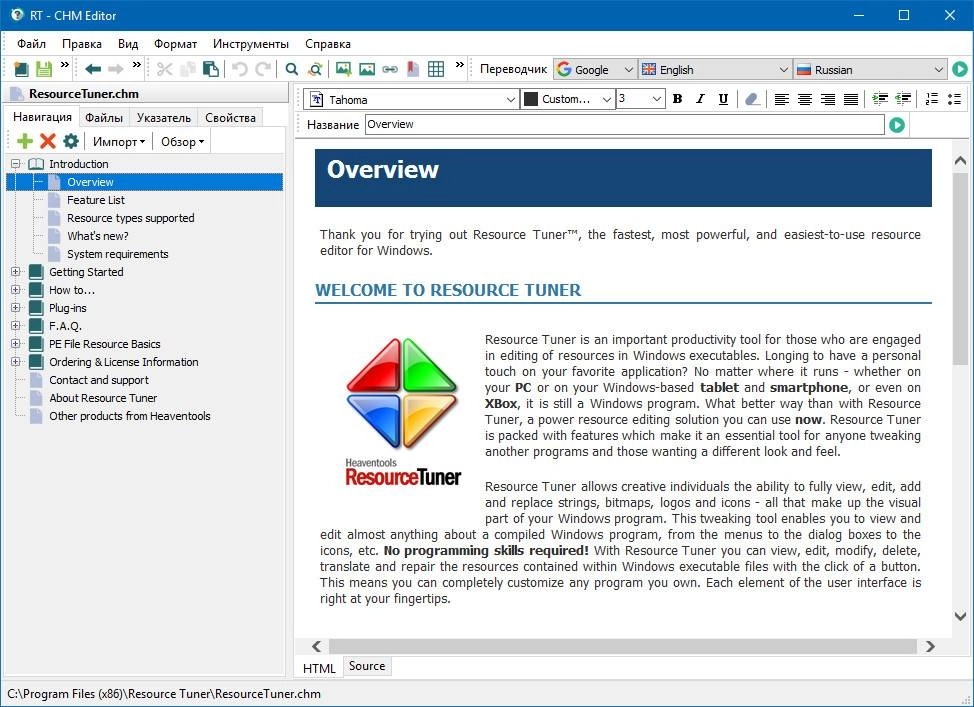This screenshot has height=707, width=974.
Task: Insert a table with the grid icon
Action: [436, 69]
